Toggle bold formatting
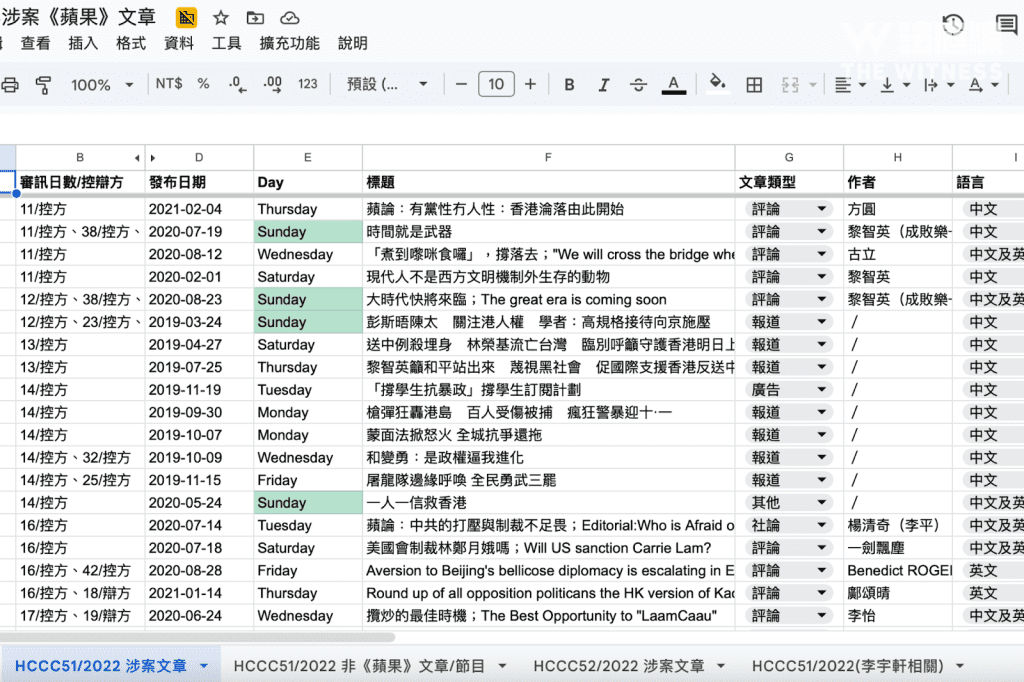1024x682 pixels. tap(569, 85)
